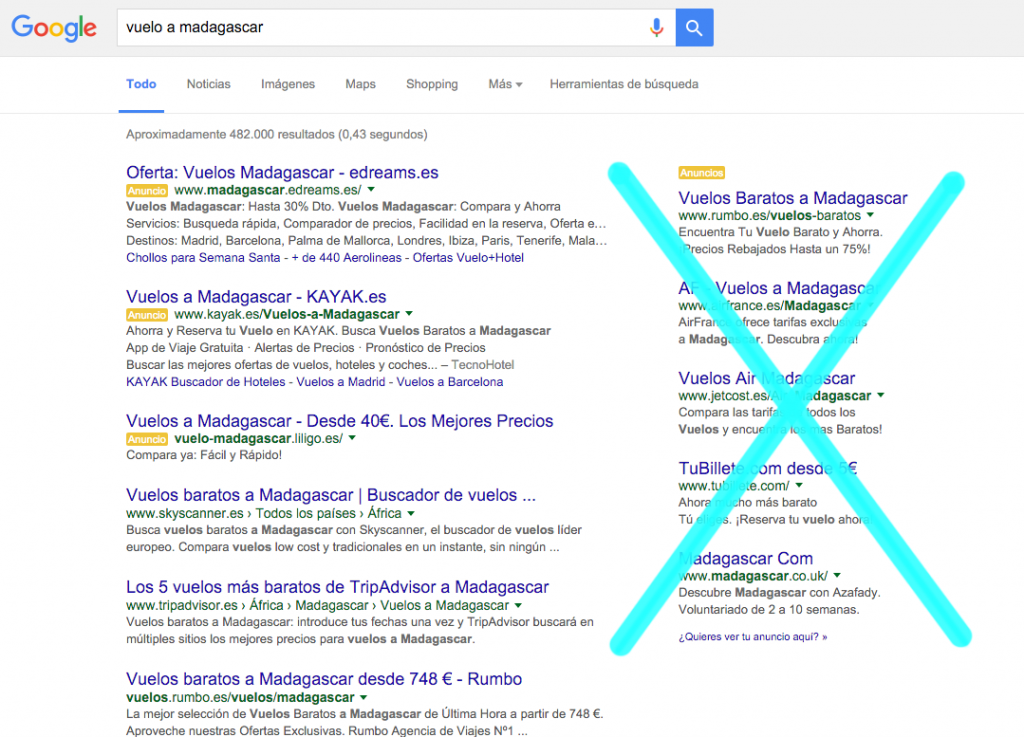Image resolution: width=1024 pixels, height=737 pixels.
Task: Open the Maps tab
Action: [360, 84]
